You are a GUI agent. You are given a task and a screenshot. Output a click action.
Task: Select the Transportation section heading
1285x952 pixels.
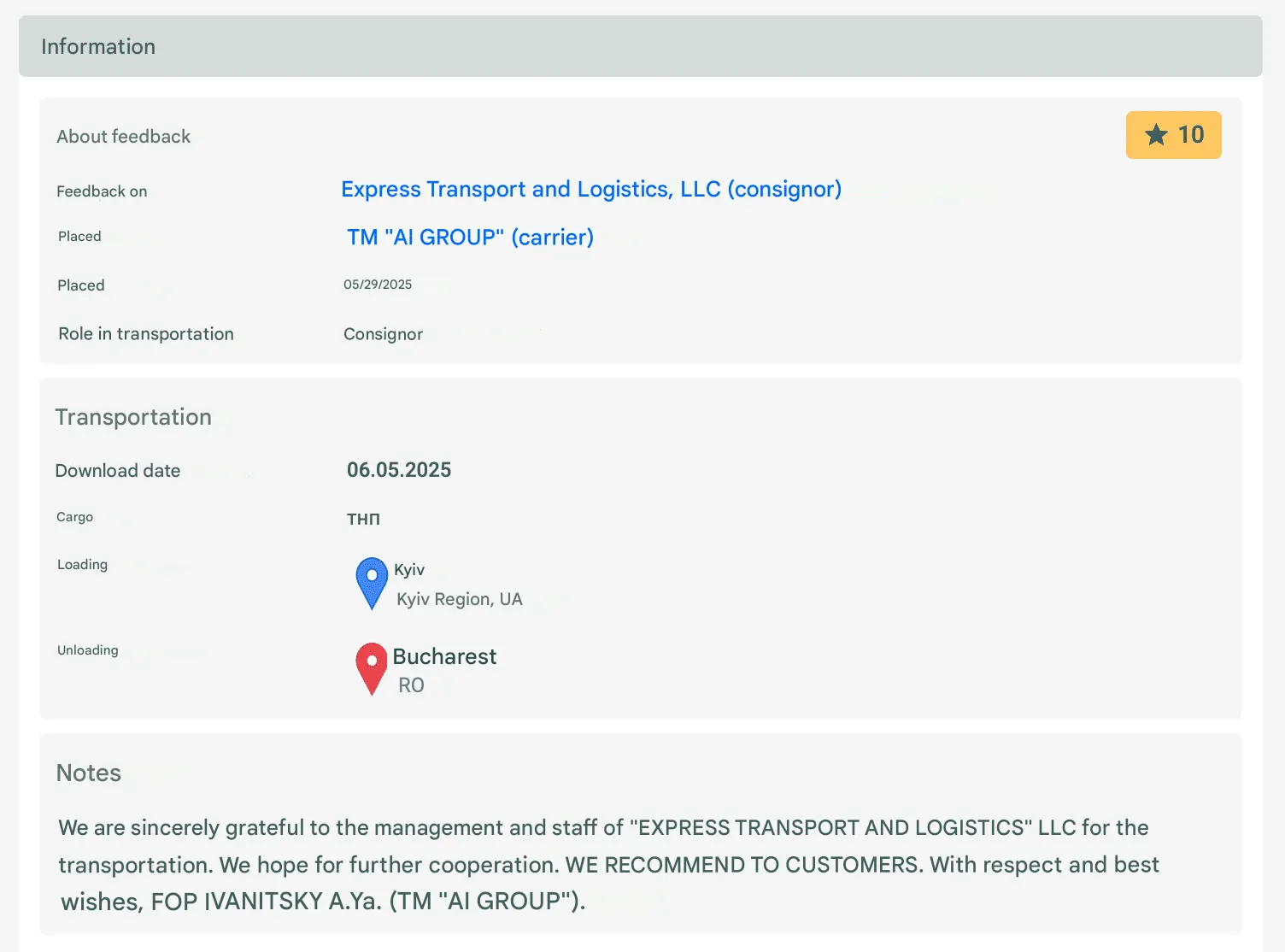pos(133,417)
